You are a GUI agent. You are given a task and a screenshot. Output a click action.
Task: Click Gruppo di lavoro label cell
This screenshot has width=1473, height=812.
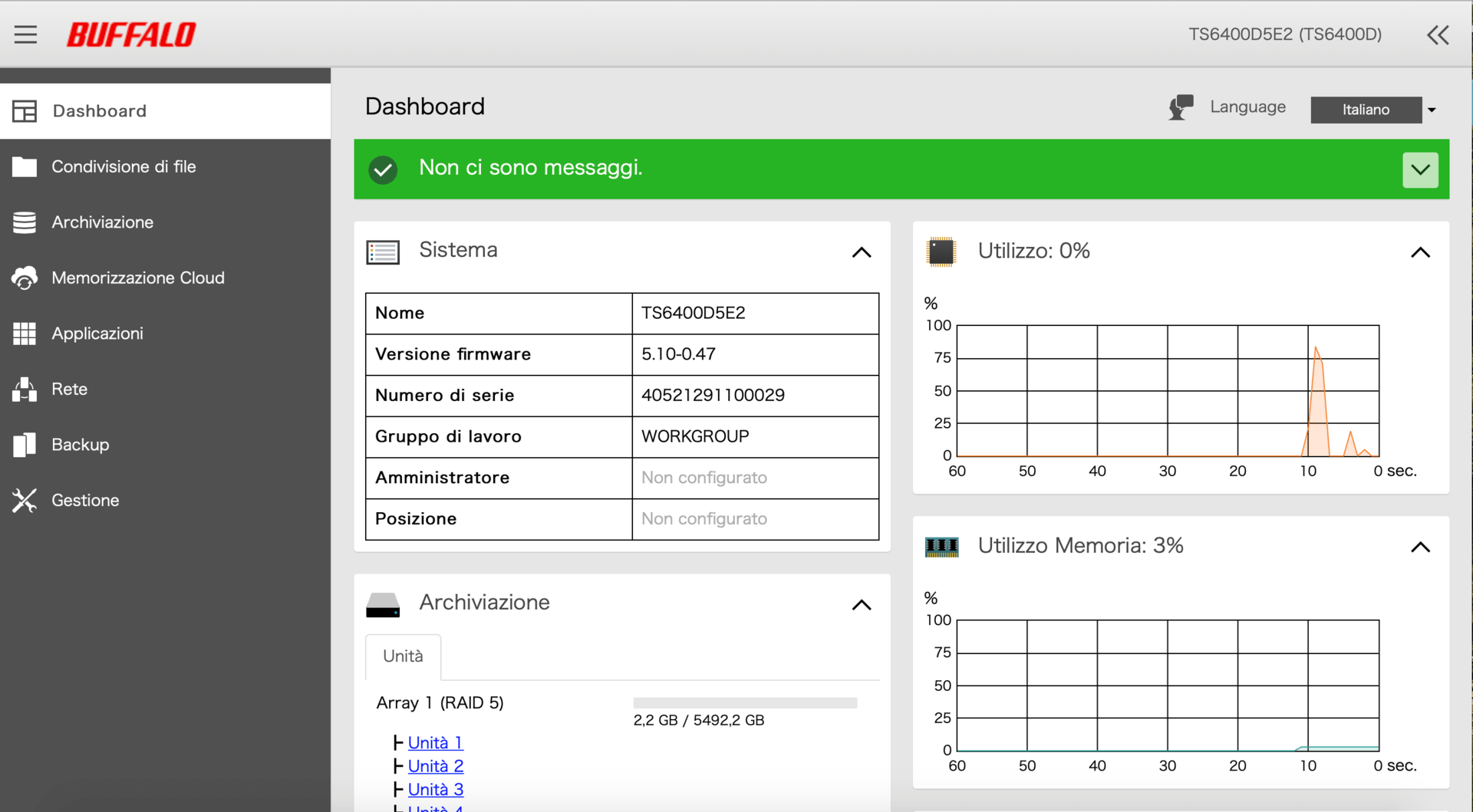pyautogui.click(x=499, y=436)
